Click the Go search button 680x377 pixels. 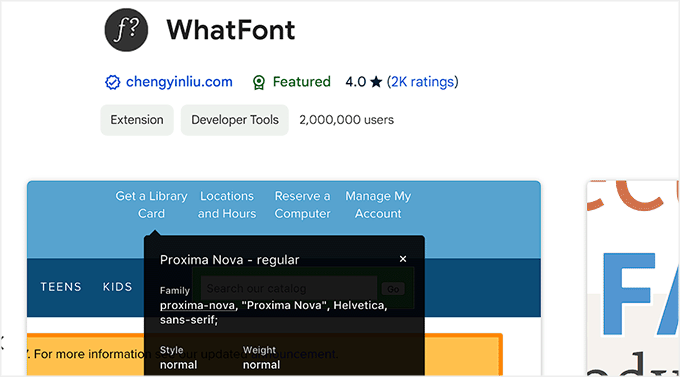pyautogui.click(x=393, y=289)
